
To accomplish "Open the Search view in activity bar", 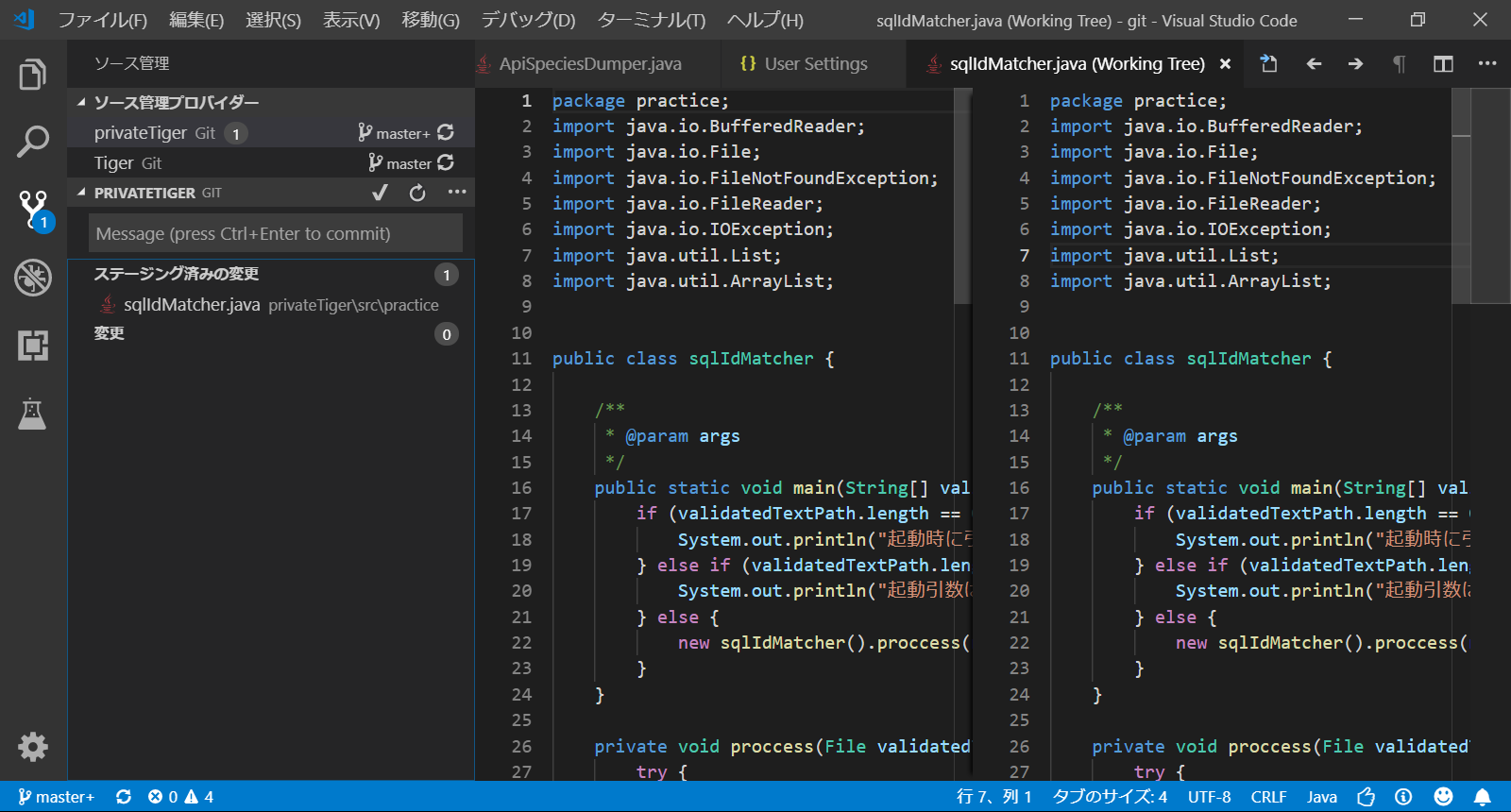I will pyautogui.click(x=33, y=142).
